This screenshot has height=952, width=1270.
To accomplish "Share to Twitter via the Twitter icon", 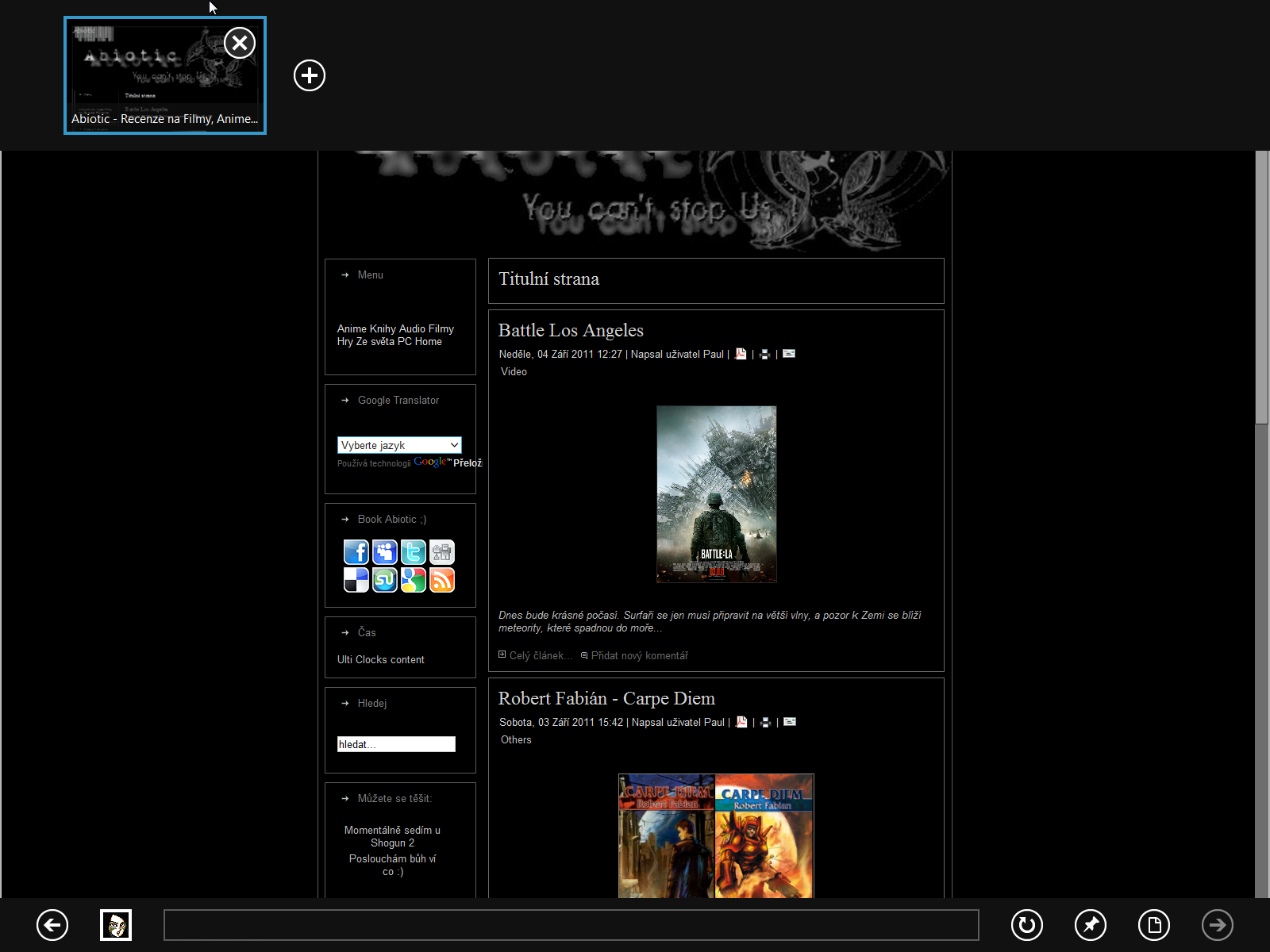I will pyautogui.click(x=414, y=551).
